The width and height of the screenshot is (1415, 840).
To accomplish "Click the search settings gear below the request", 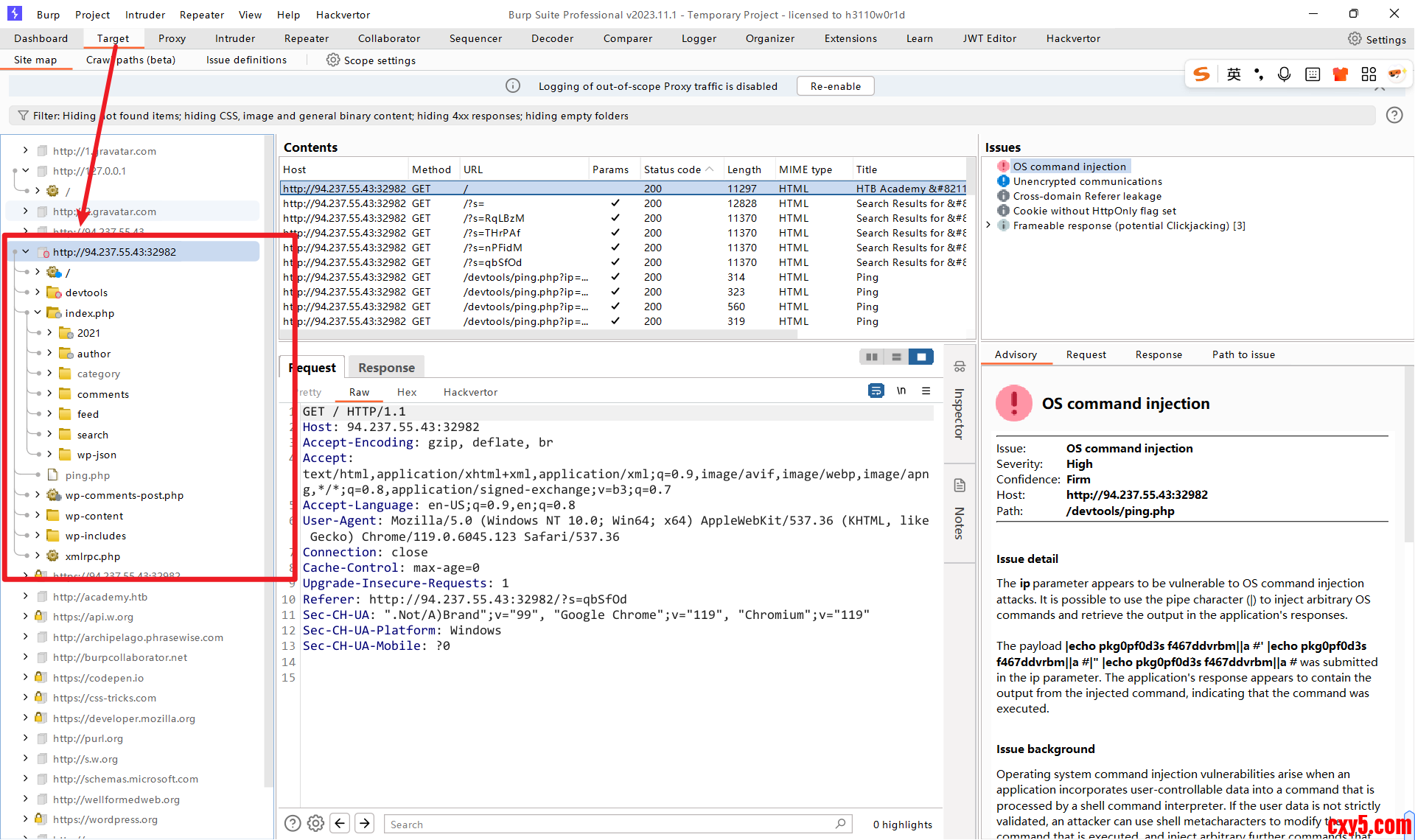I will [315, 824].
